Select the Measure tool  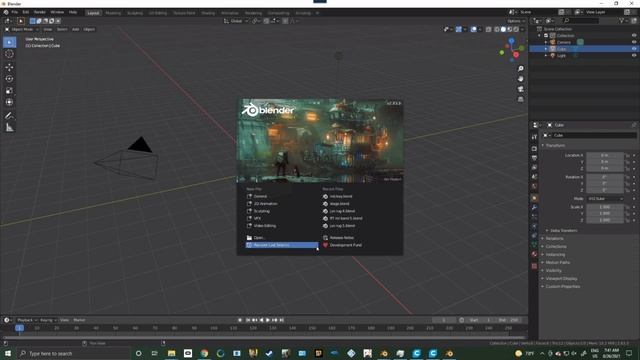coord(9,128)
